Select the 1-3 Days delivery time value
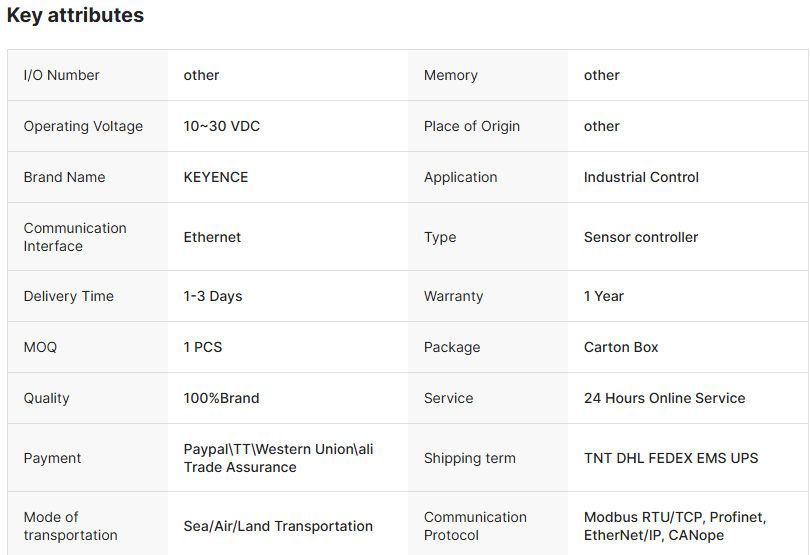Viewport: 810px width, 555px height. (213, 296)
